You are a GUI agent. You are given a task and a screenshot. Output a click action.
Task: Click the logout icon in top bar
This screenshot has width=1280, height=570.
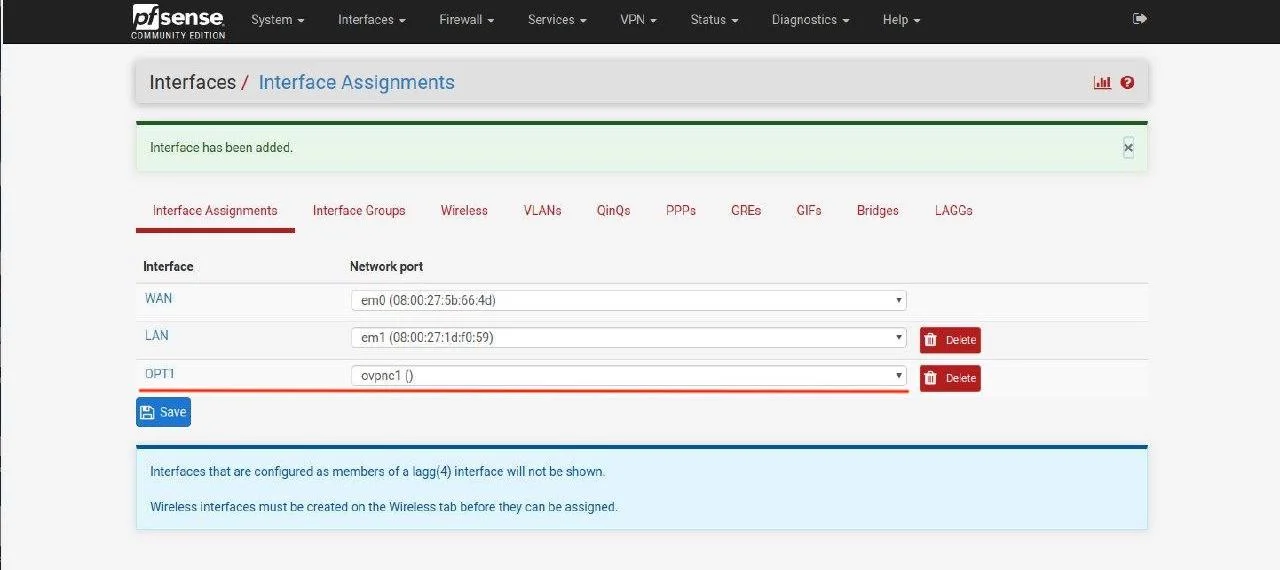coord(1139,19)
